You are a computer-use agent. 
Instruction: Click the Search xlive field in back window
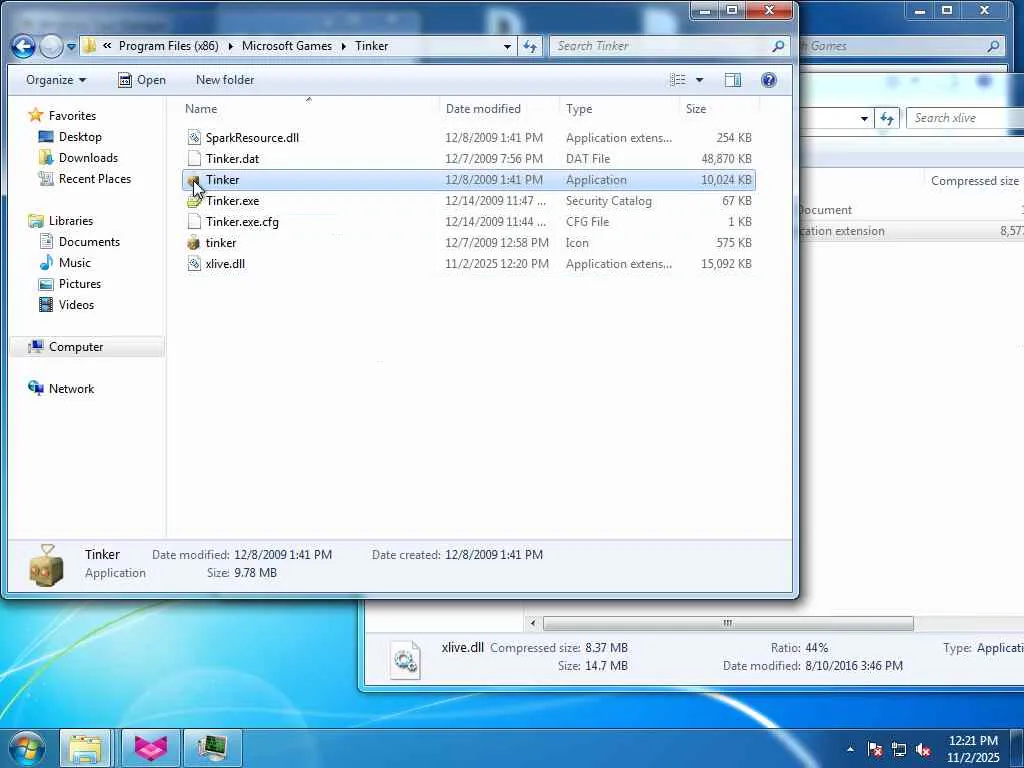[965, 118]
